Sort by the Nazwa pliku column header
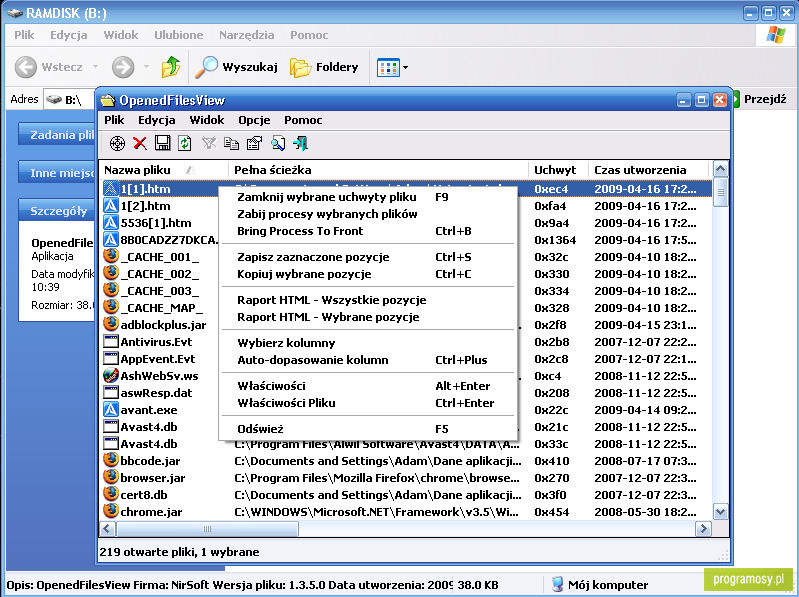The width and height of the screenshot is (799, 597). (164, 170)
